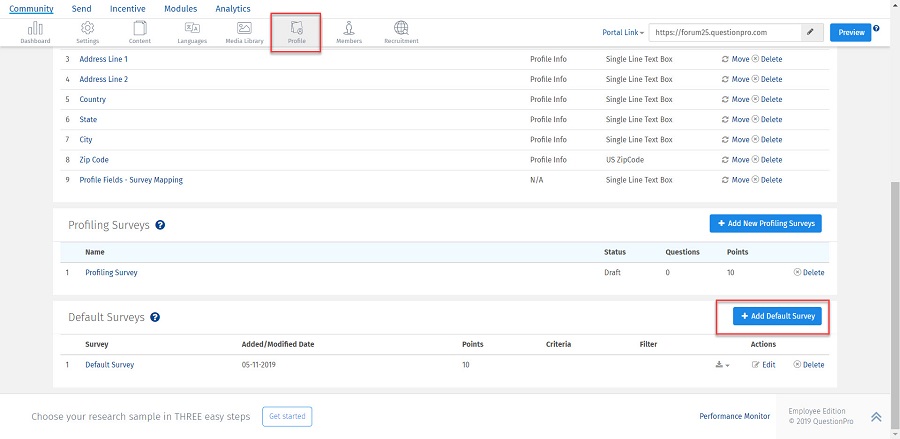Open the Dashboard icon in toolbar
The image size is (900, 439).
35,32
